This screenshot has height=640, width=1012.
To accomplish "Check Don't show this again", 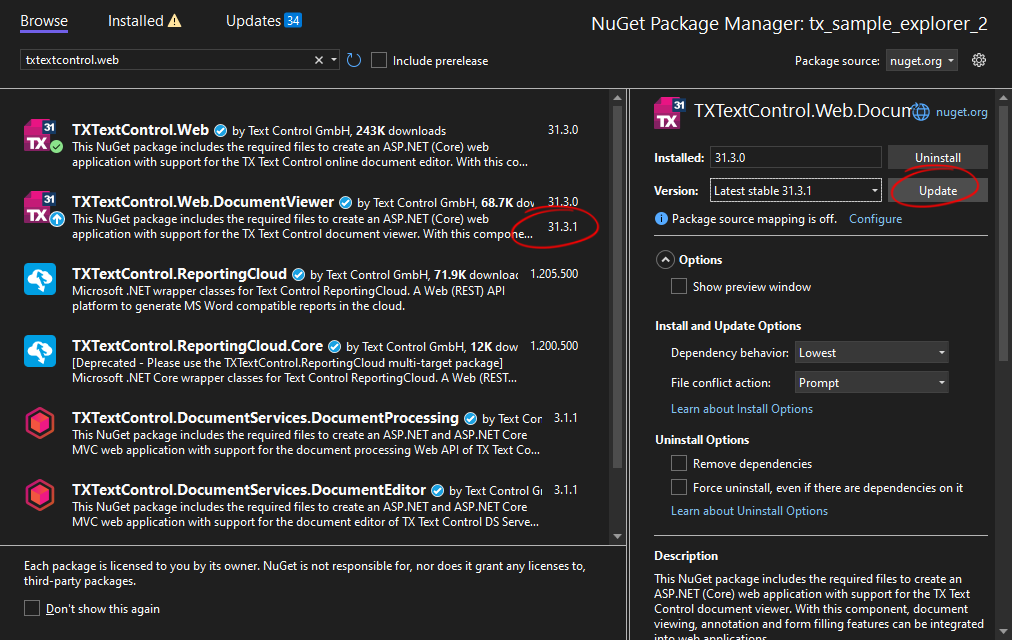I will pyautogui.click(x=32, y=608).
